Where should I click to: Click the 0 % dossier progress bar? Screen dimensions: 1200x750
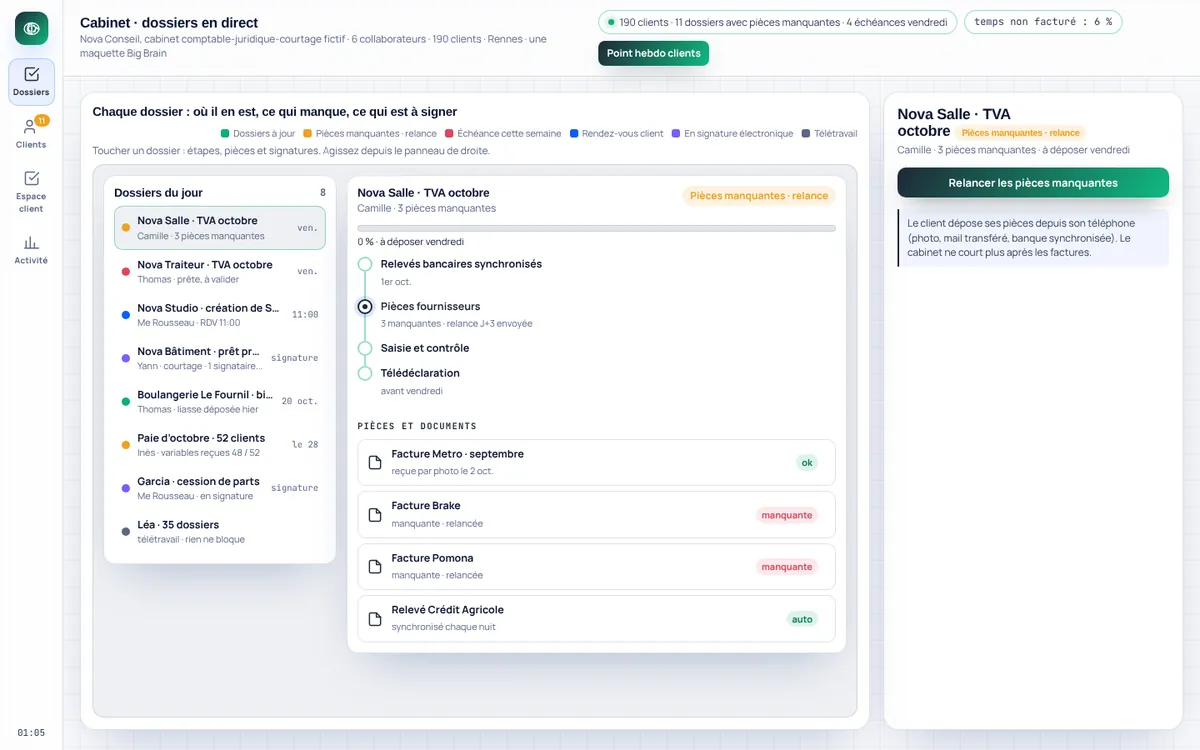click(596, 228)
